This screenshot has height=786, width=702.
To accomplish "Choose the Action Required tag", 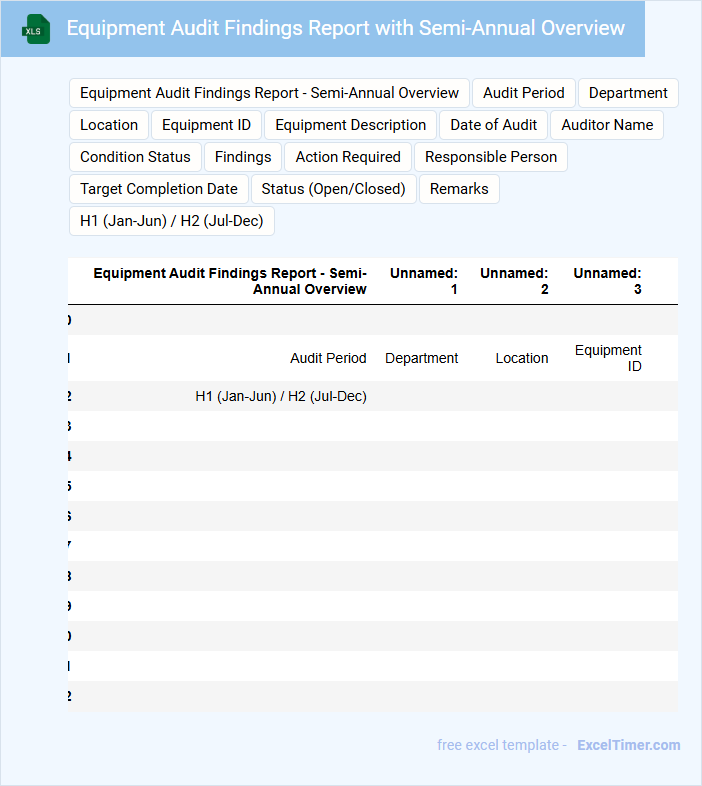I will point(348,157).
